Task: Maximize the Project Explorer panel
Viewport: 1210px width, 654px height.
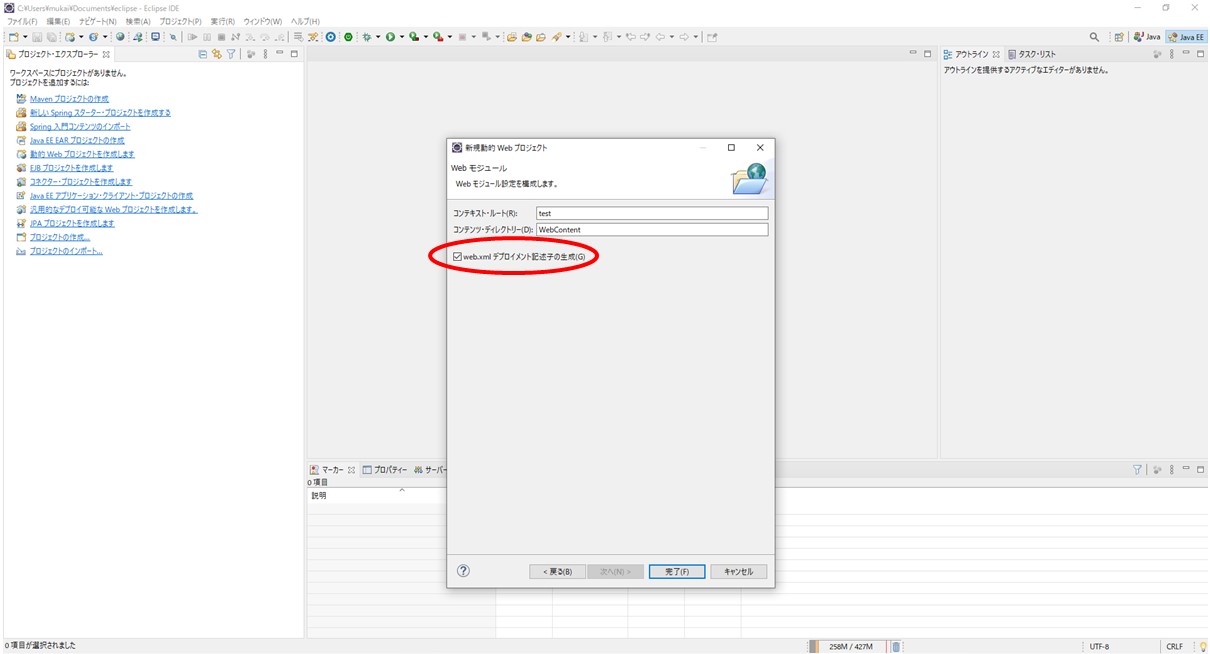Action: (x=294, y=53)
